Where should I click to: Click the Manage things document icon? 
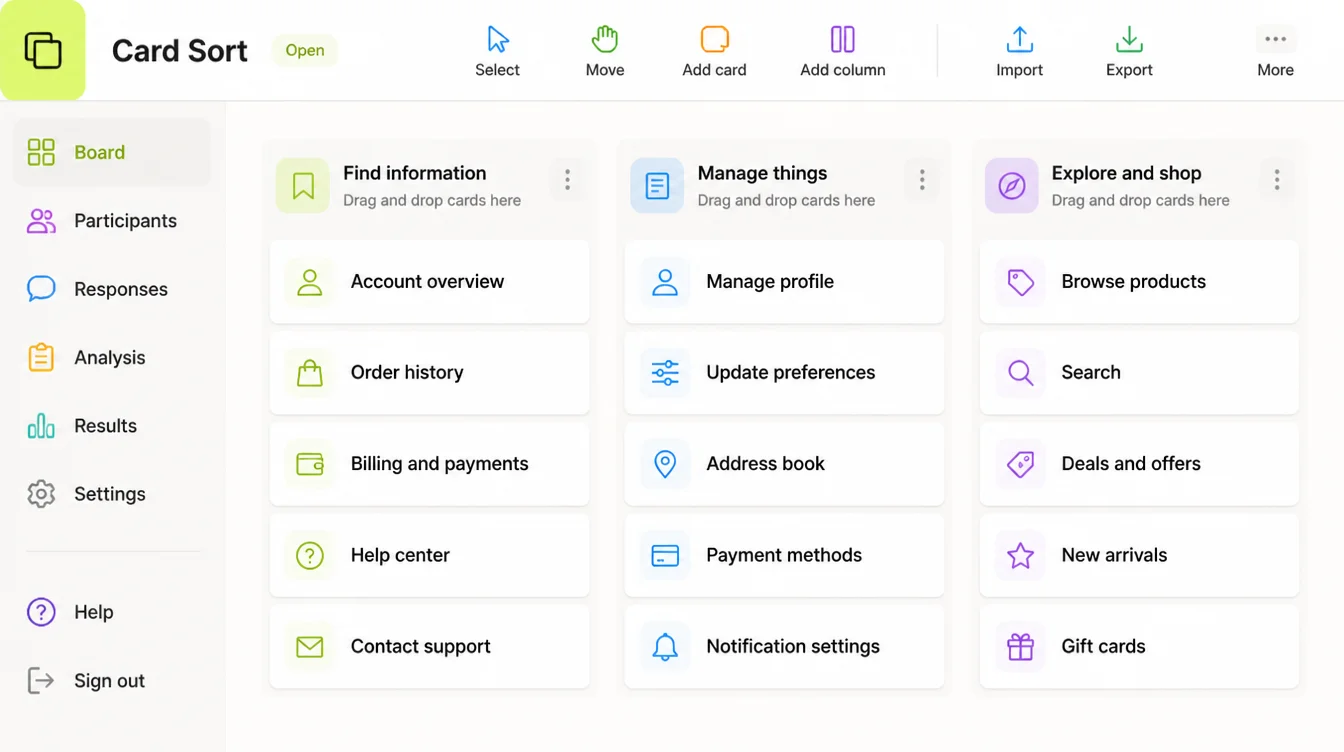click(657, 186)
